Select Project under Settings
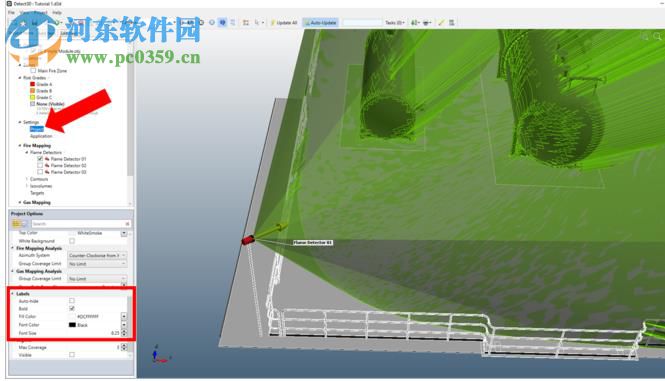This screenshot has height=381, width=665. pyautogui.click(x=36, y=129)
